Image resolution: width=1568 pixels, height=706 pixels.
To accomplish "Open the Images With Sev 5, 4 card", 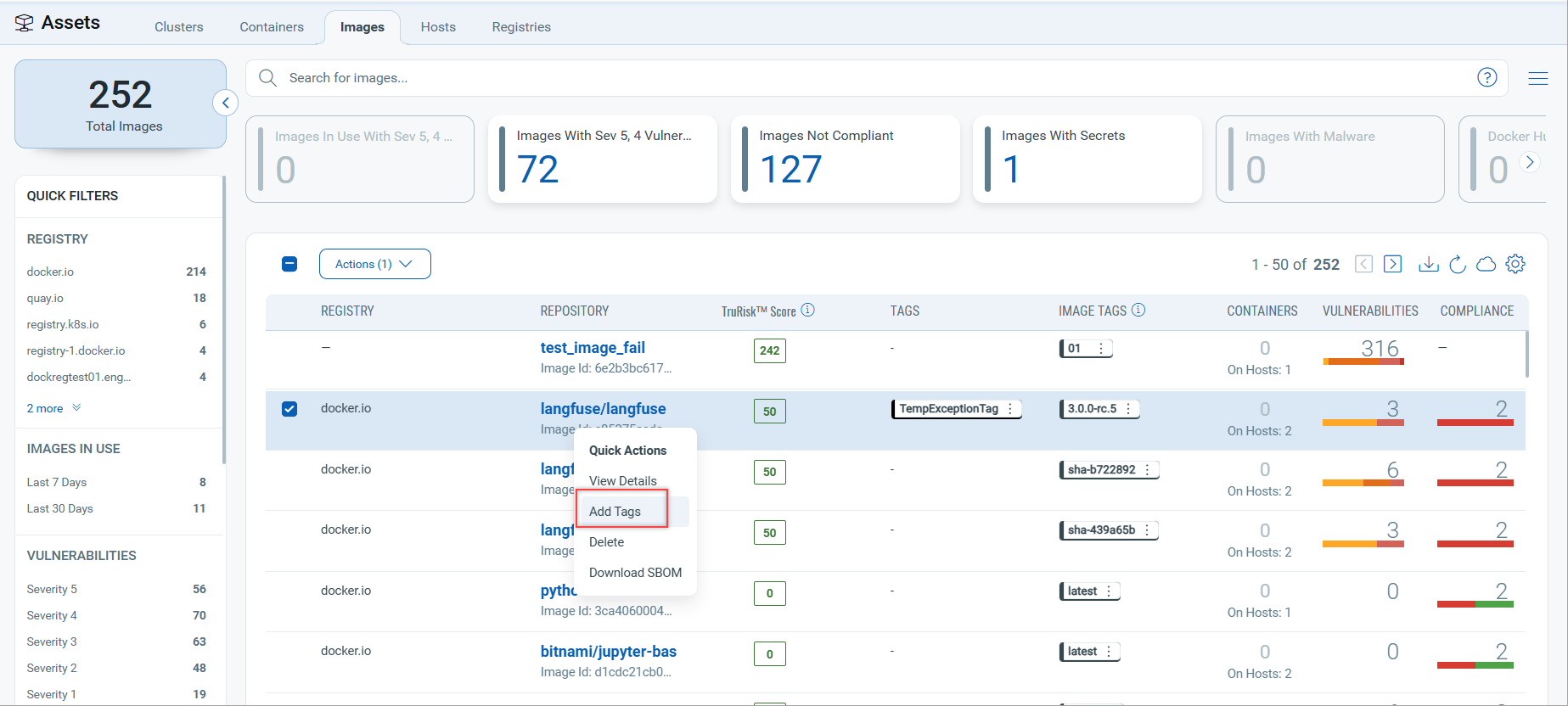I will [603, 160].
